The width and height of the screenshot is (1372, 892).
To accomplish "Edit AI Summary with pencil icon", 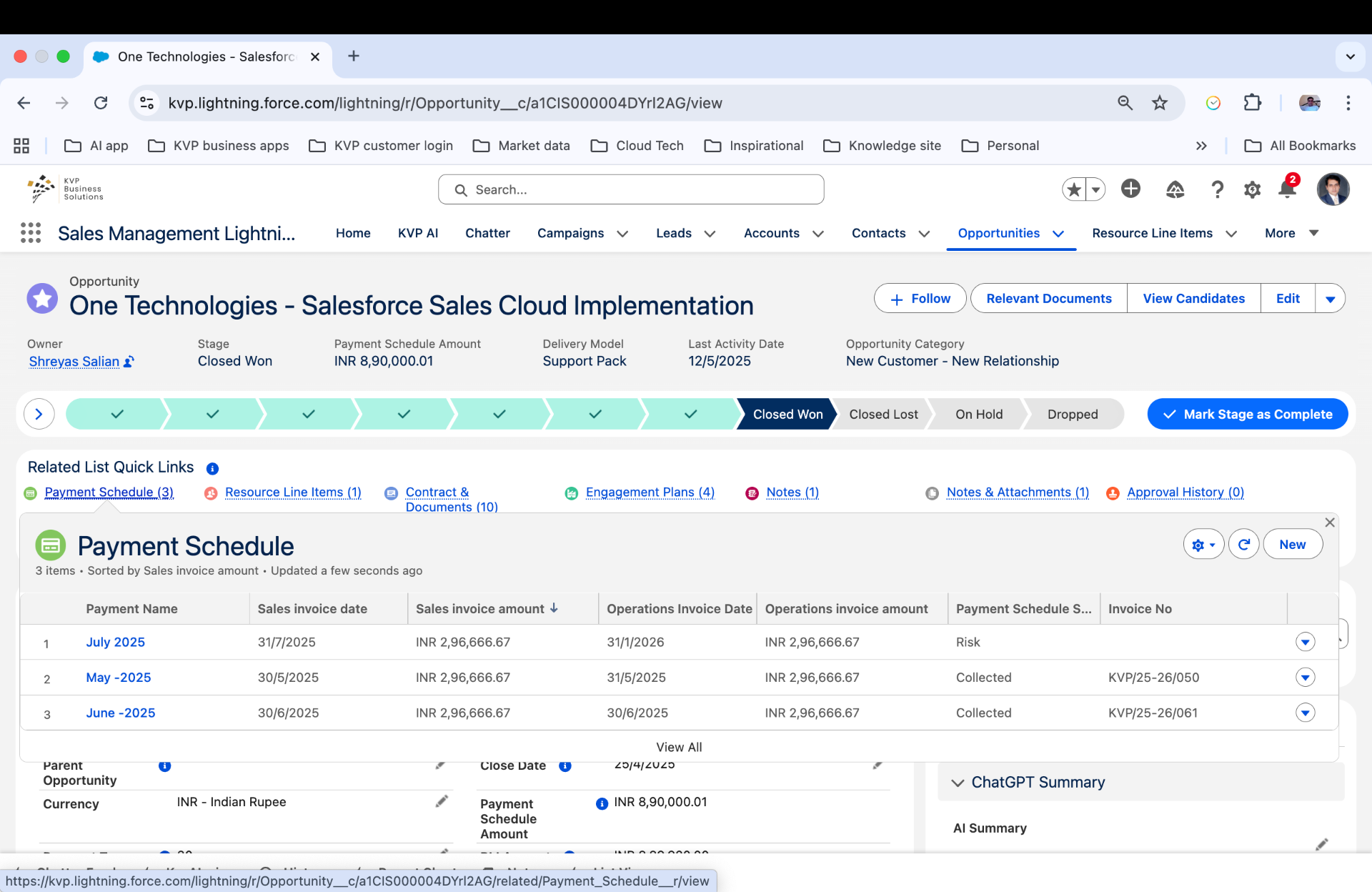I will [x=1321, y=845].
